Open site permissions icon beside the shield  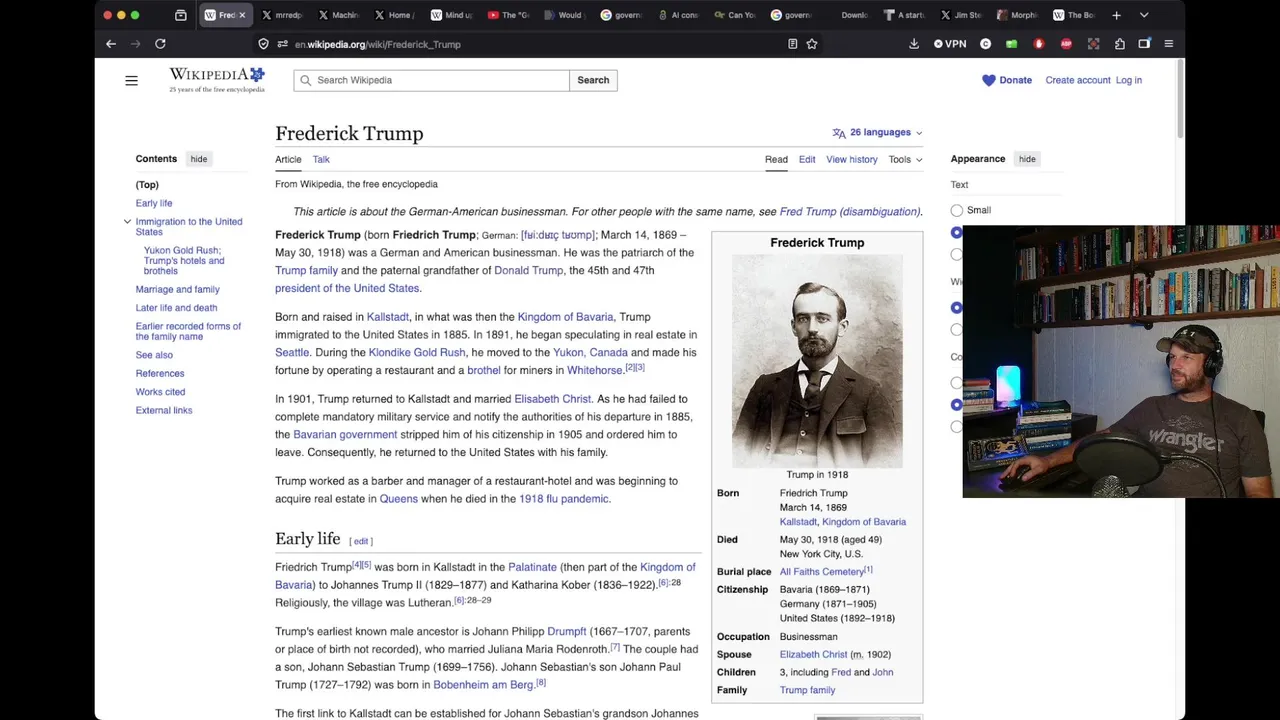tap(283, 44)
